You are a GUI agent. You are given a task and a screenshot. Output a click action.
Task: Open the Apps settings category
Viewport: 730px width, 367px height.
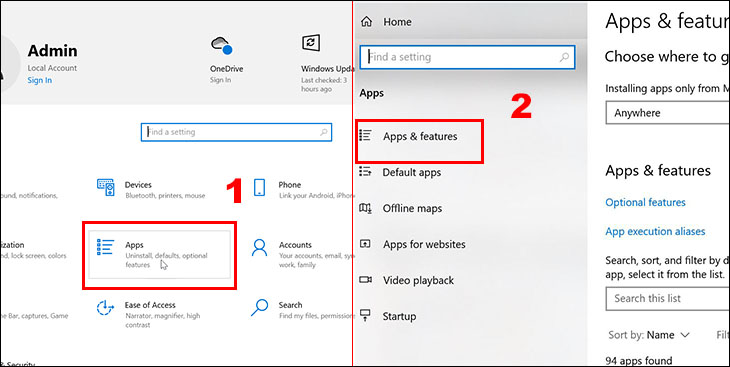(x=159, y=255)
